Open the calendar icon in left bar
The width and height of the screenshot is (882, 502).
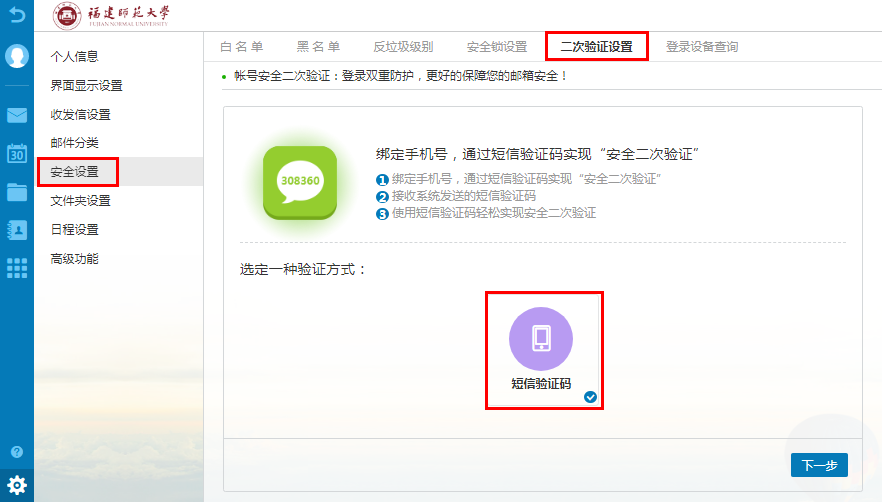(17, 153)
